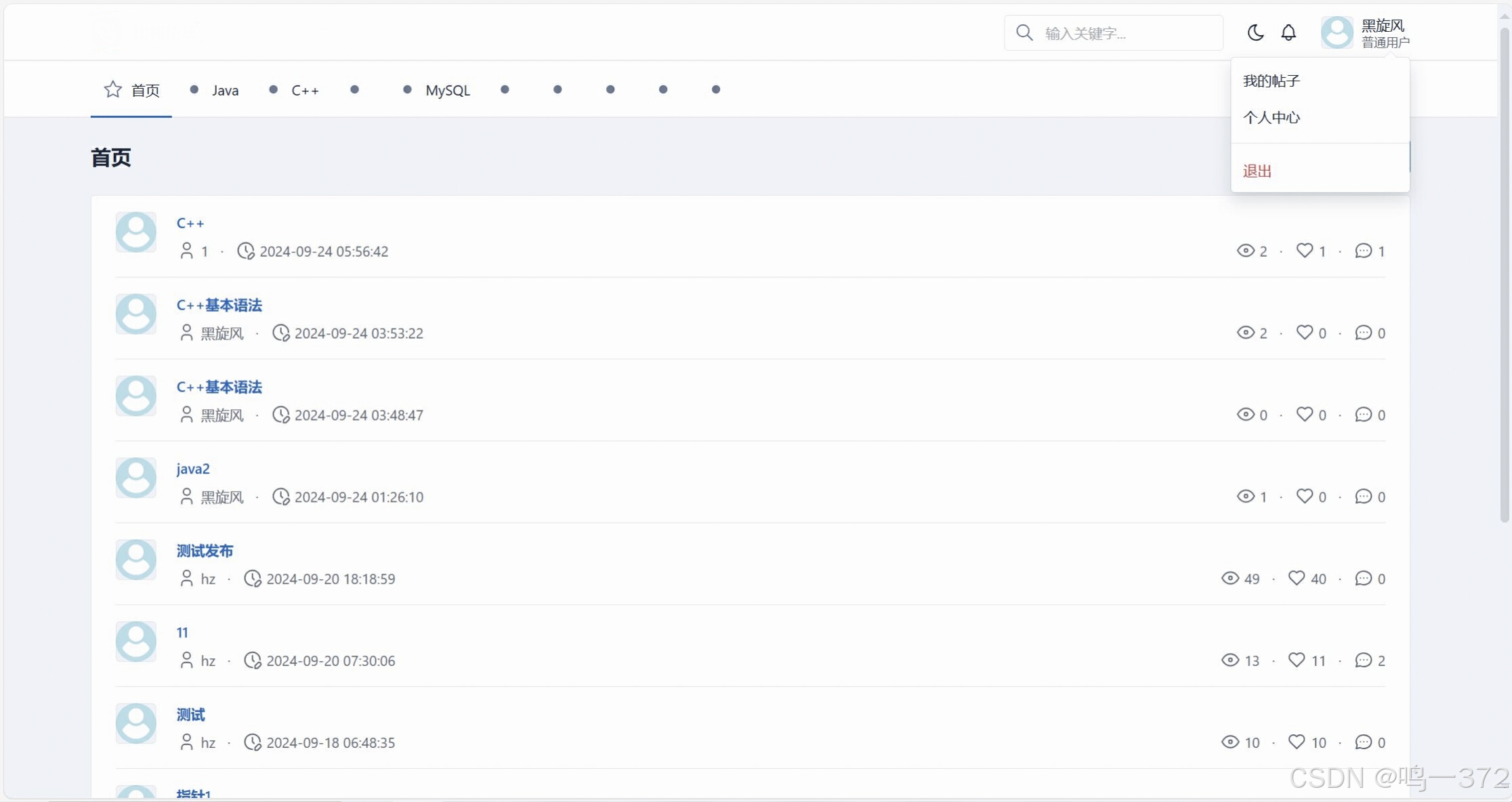Select 个人中心 from the user menu

click(x=1271, y=118)
